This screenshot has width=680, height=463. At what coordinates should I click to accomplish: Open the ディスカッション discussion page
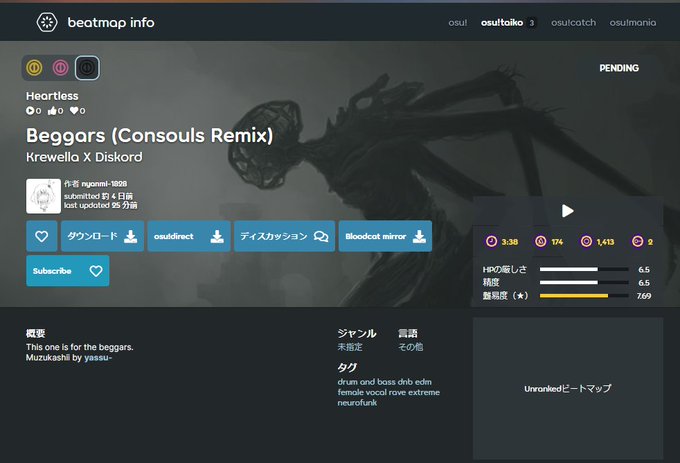click(x=284, y=236)
